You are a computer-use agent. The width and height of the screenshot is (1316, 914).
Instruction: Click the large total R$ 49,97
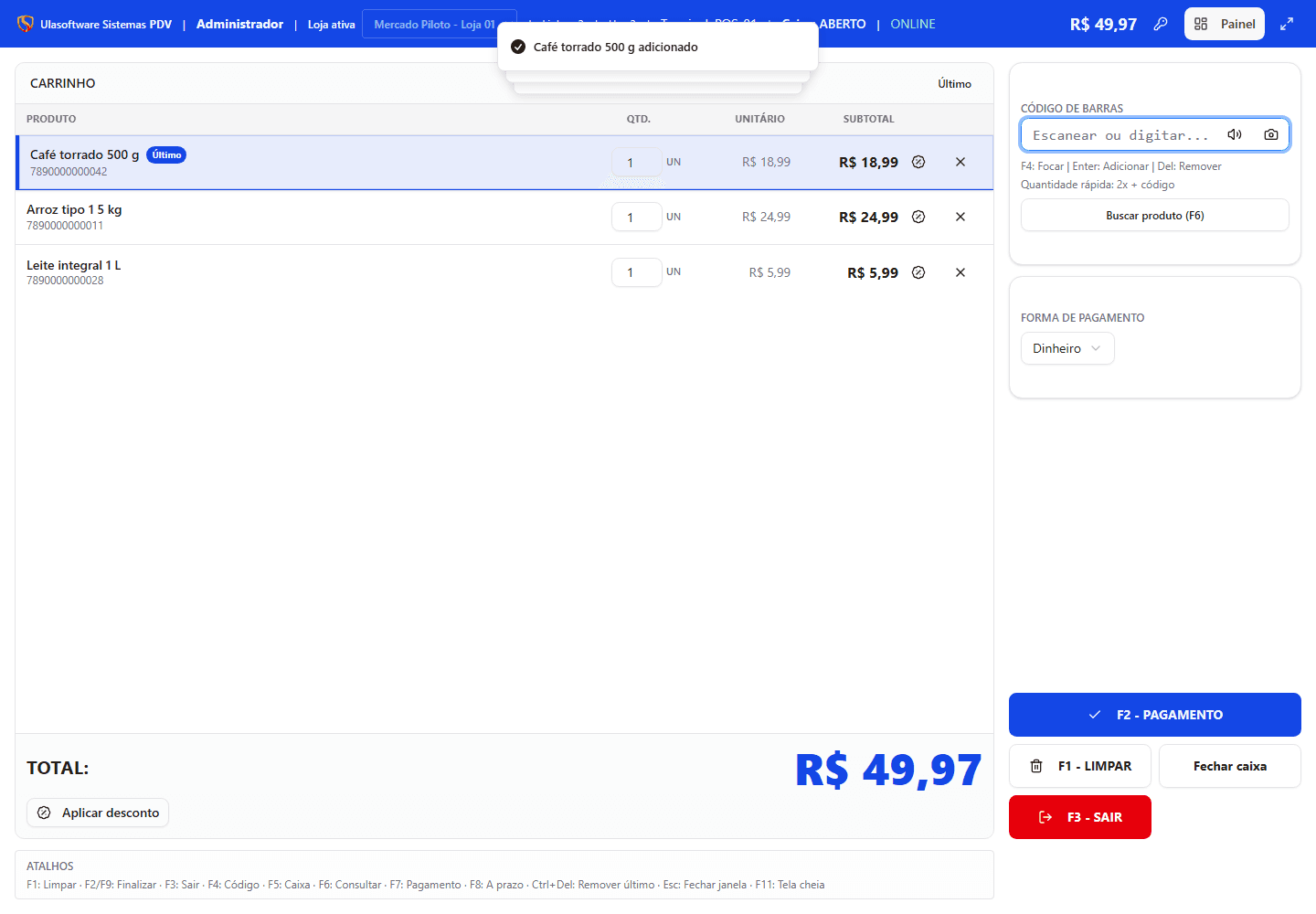point(888,770)
